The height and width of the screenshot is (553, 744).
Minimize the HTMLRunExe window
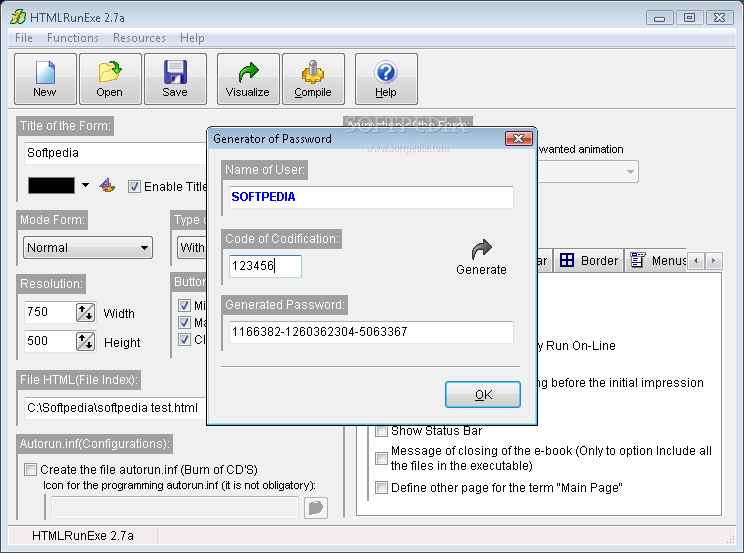(x=659, y=18)
